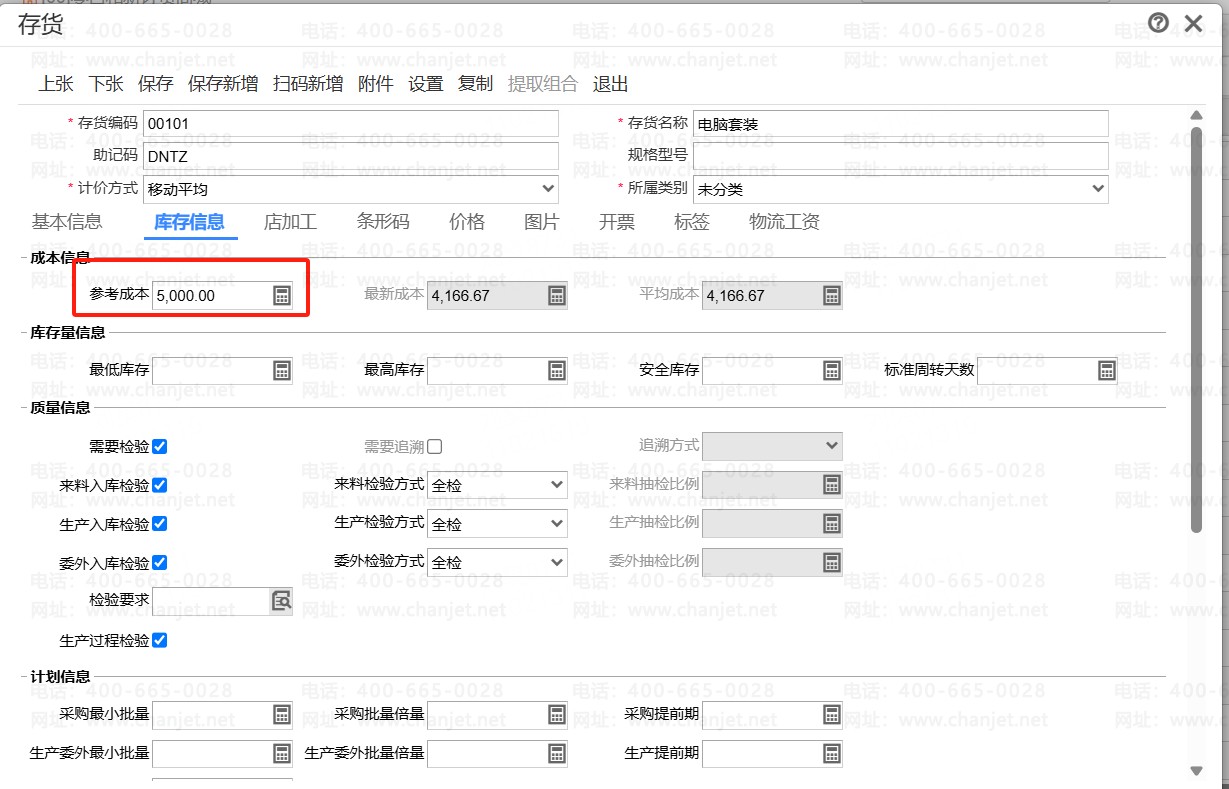Click 设置 toolbar button
The height and width of the screenshot is (789, 1229).
426,84
